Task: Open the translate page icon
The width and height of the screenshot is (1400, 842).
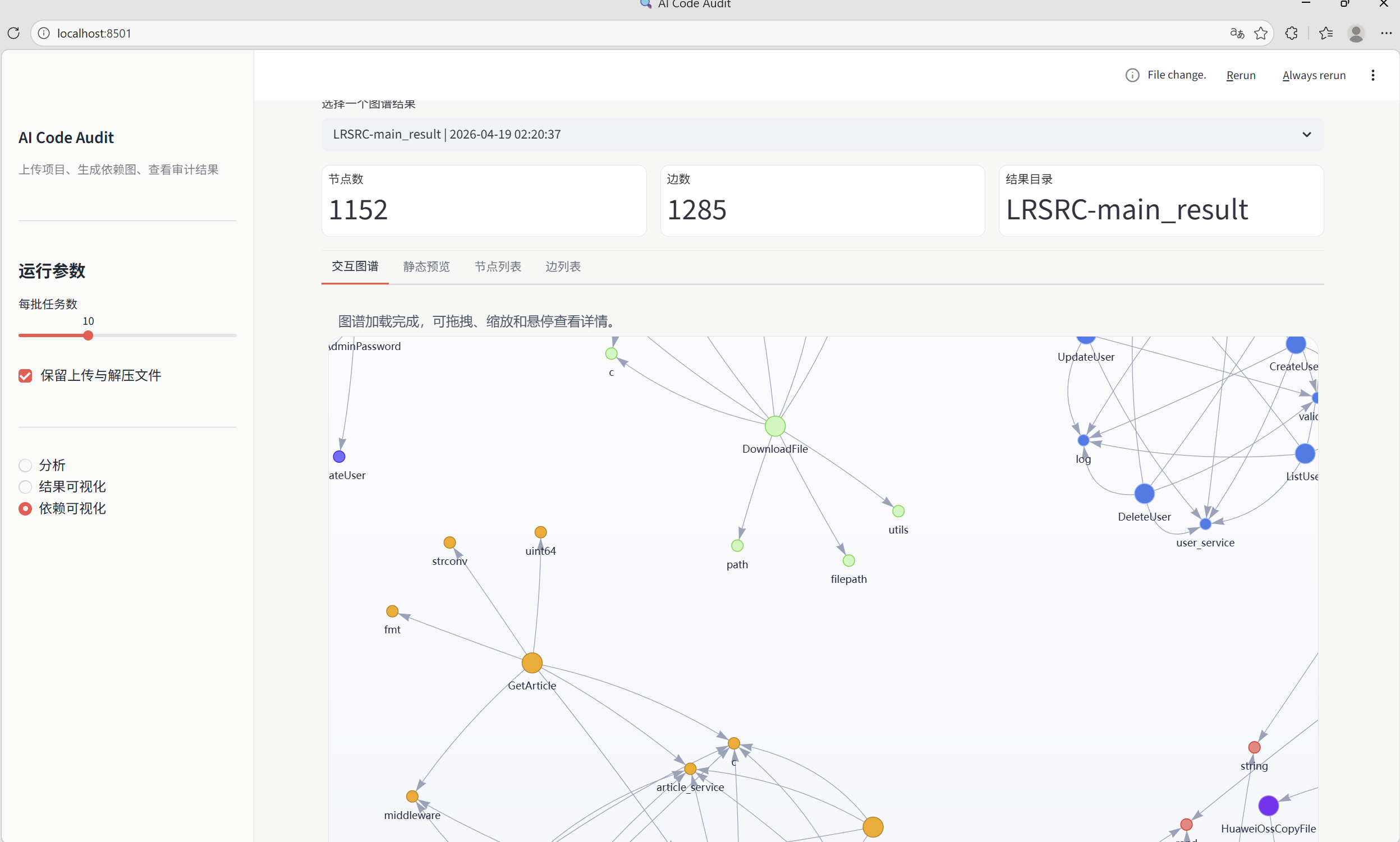Action: click(1237, 33)
